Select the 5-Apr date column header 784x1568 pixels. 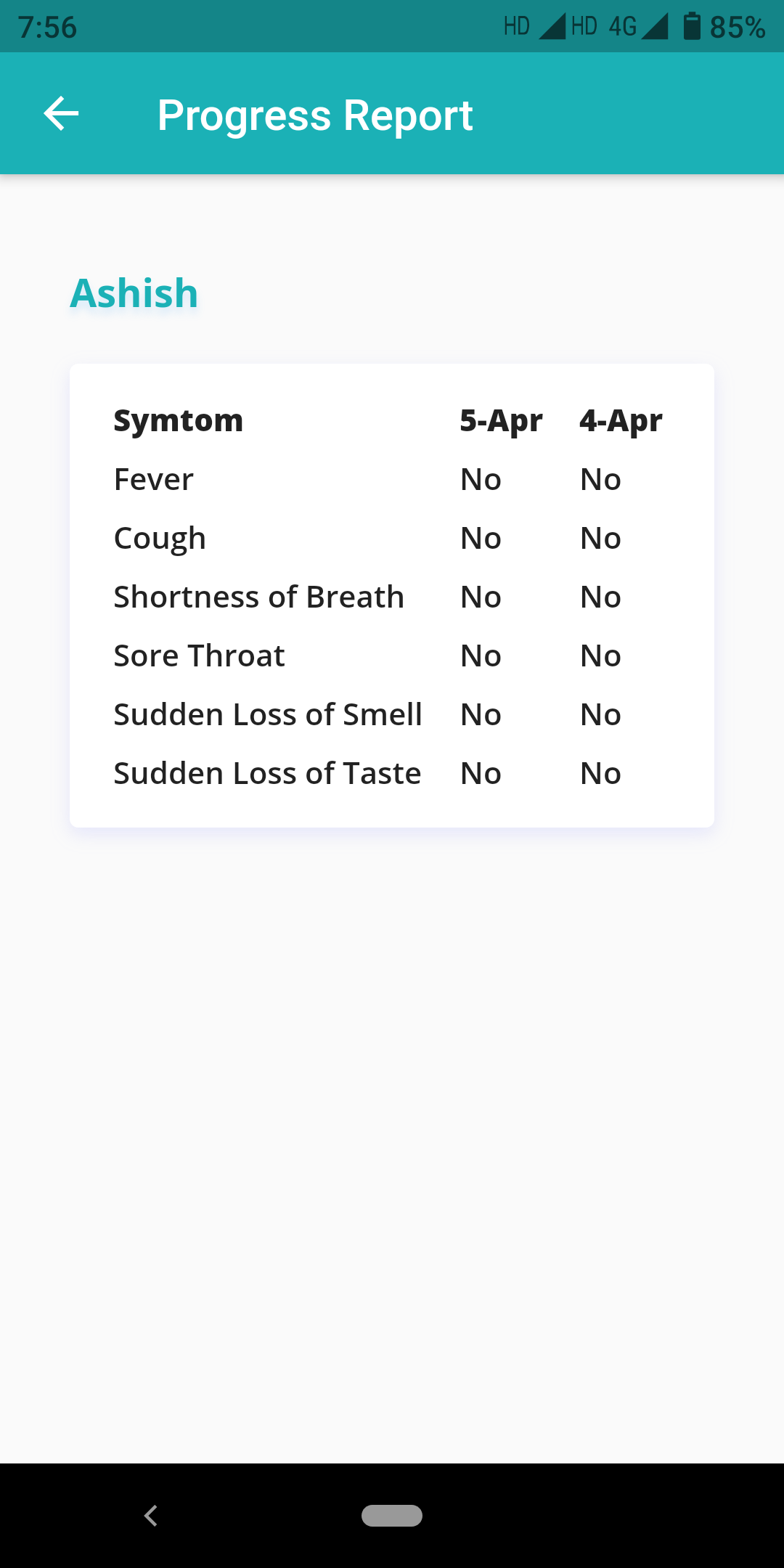point(501,420)
